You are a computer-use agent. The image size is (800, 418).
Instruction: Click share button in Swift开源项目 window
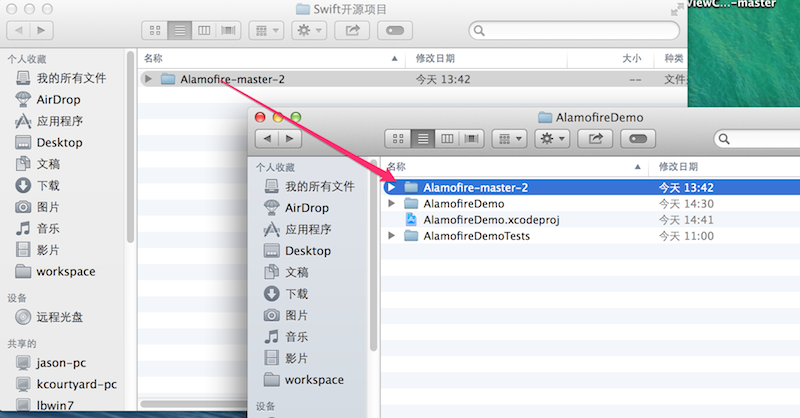pos(352,31)
